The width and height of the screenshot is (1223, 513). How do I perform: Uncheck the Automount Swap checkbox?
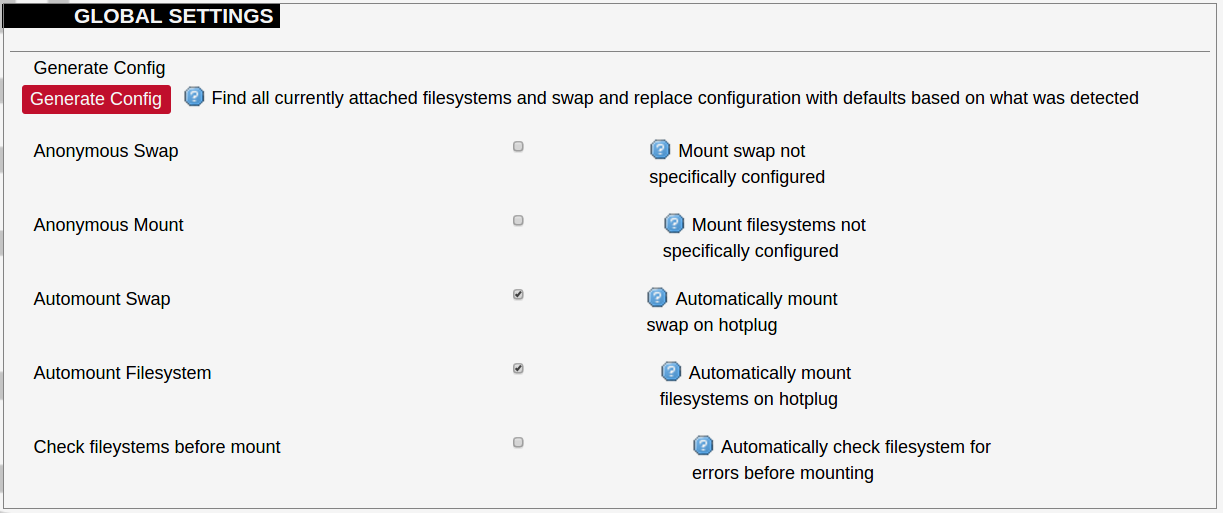point(518,295)
